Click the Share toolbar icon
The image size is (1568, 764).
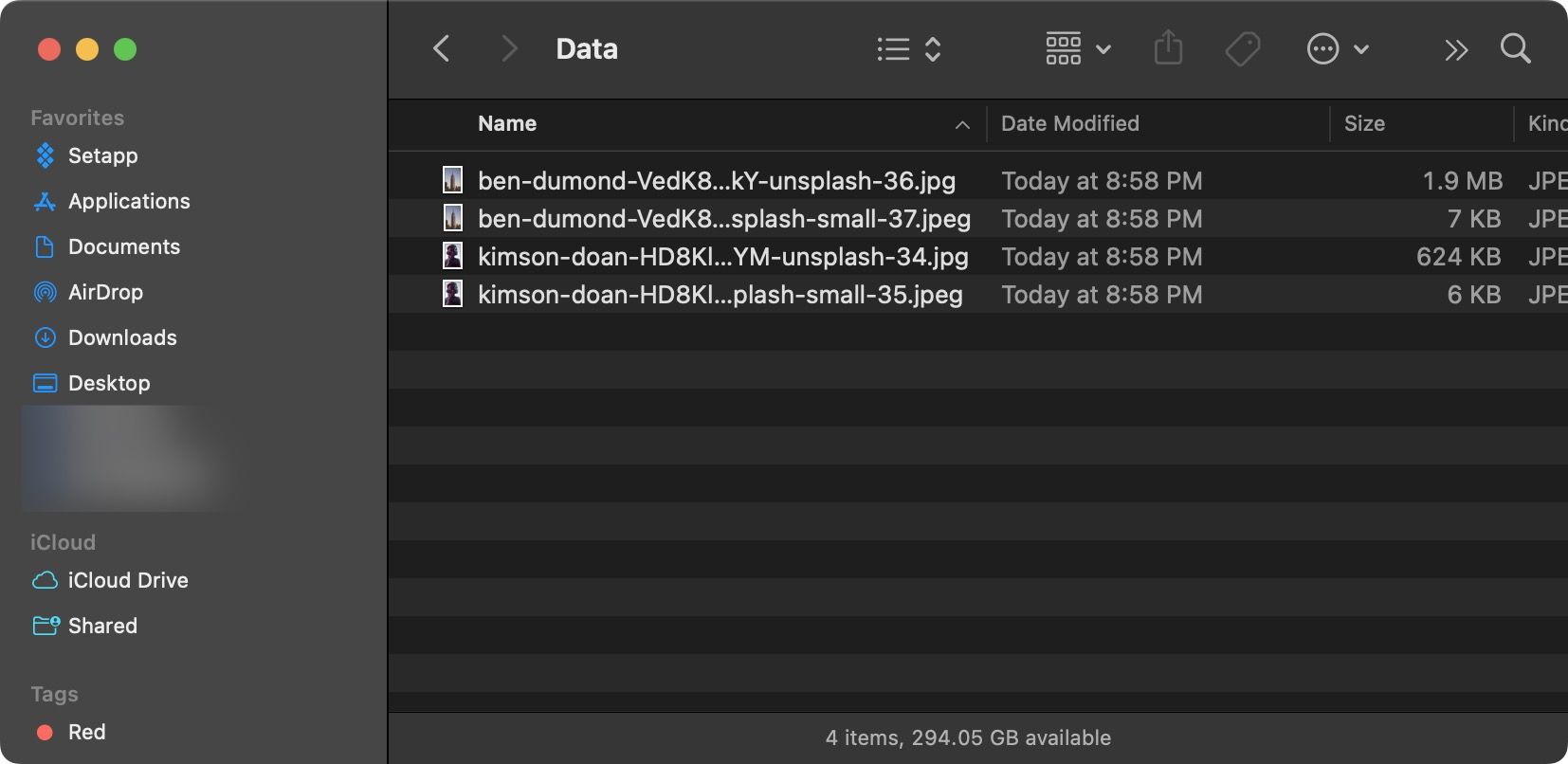1168,48
